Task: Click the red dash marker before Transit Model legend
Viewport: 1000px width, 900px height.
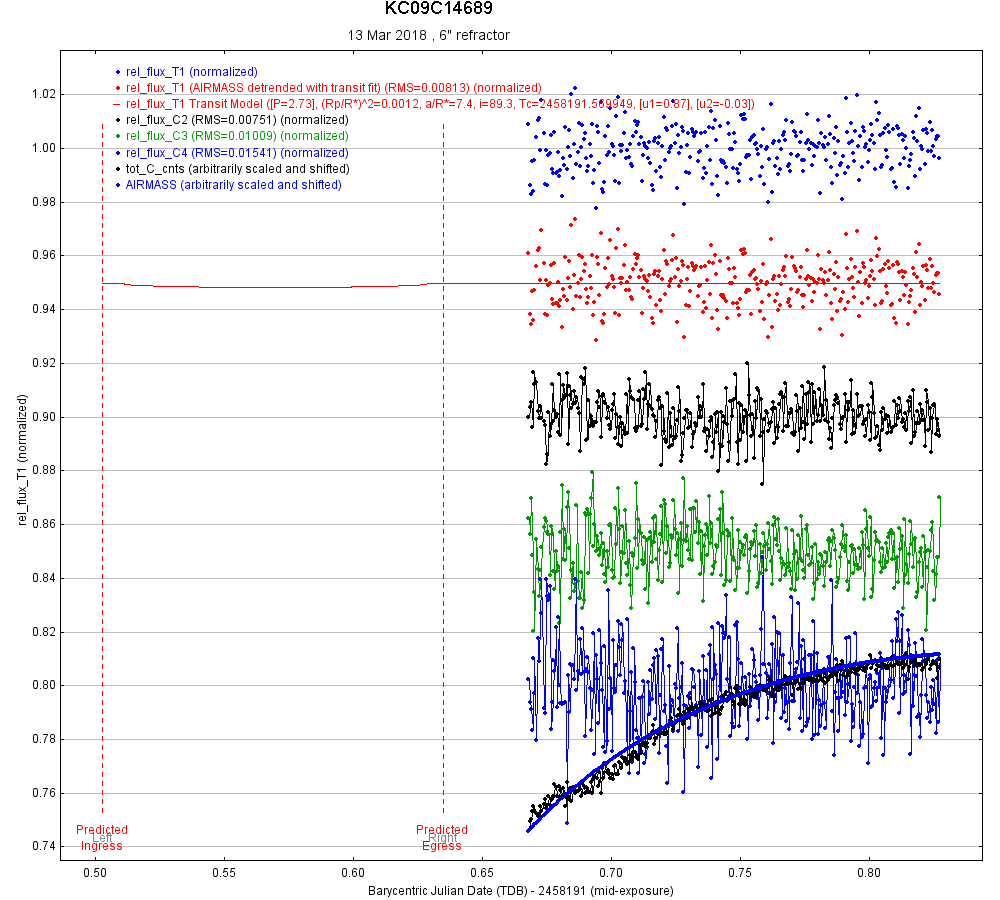Action: (117, 104)
